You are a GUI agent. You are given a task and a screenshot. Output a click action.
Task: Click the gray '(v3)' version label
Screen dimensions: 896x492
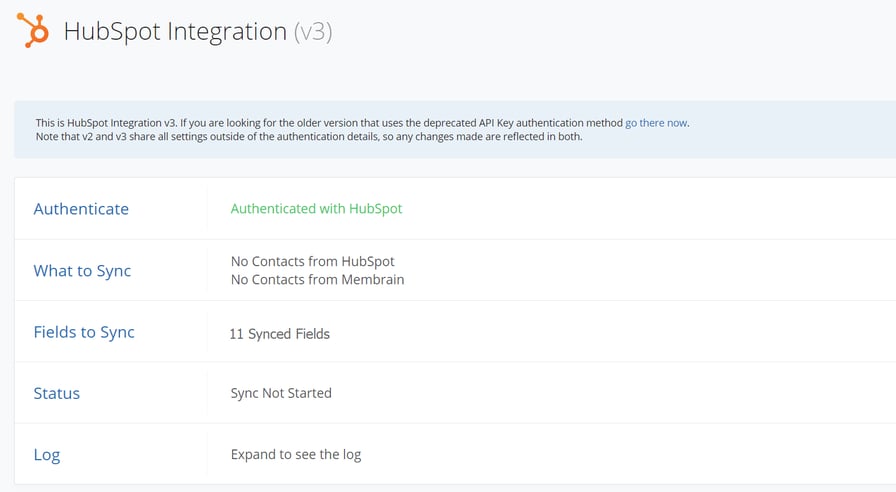tap(312, 32)
